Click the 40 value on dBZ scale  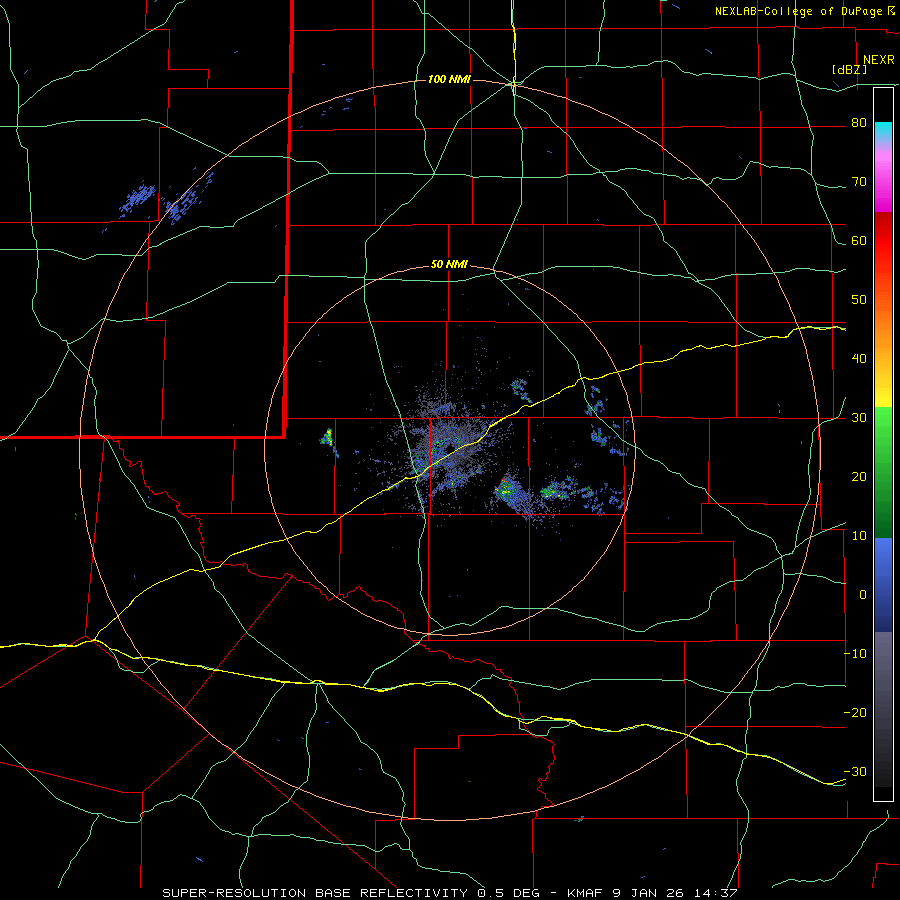click(x=859, y=359)
